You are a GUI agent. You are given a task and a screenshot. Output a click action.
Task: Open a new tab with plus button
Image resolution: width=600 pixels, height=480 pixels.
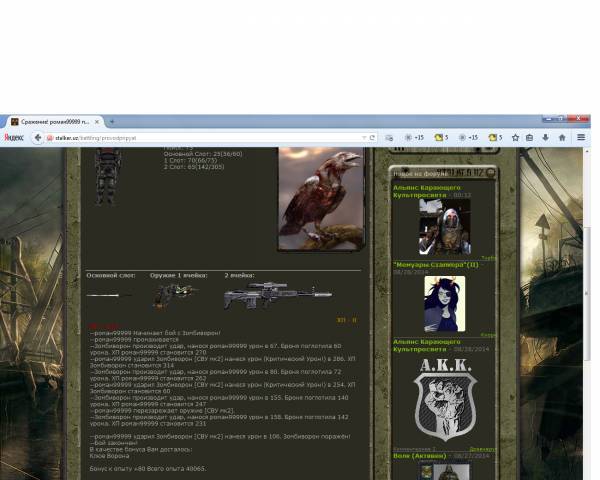pos(112,122)
